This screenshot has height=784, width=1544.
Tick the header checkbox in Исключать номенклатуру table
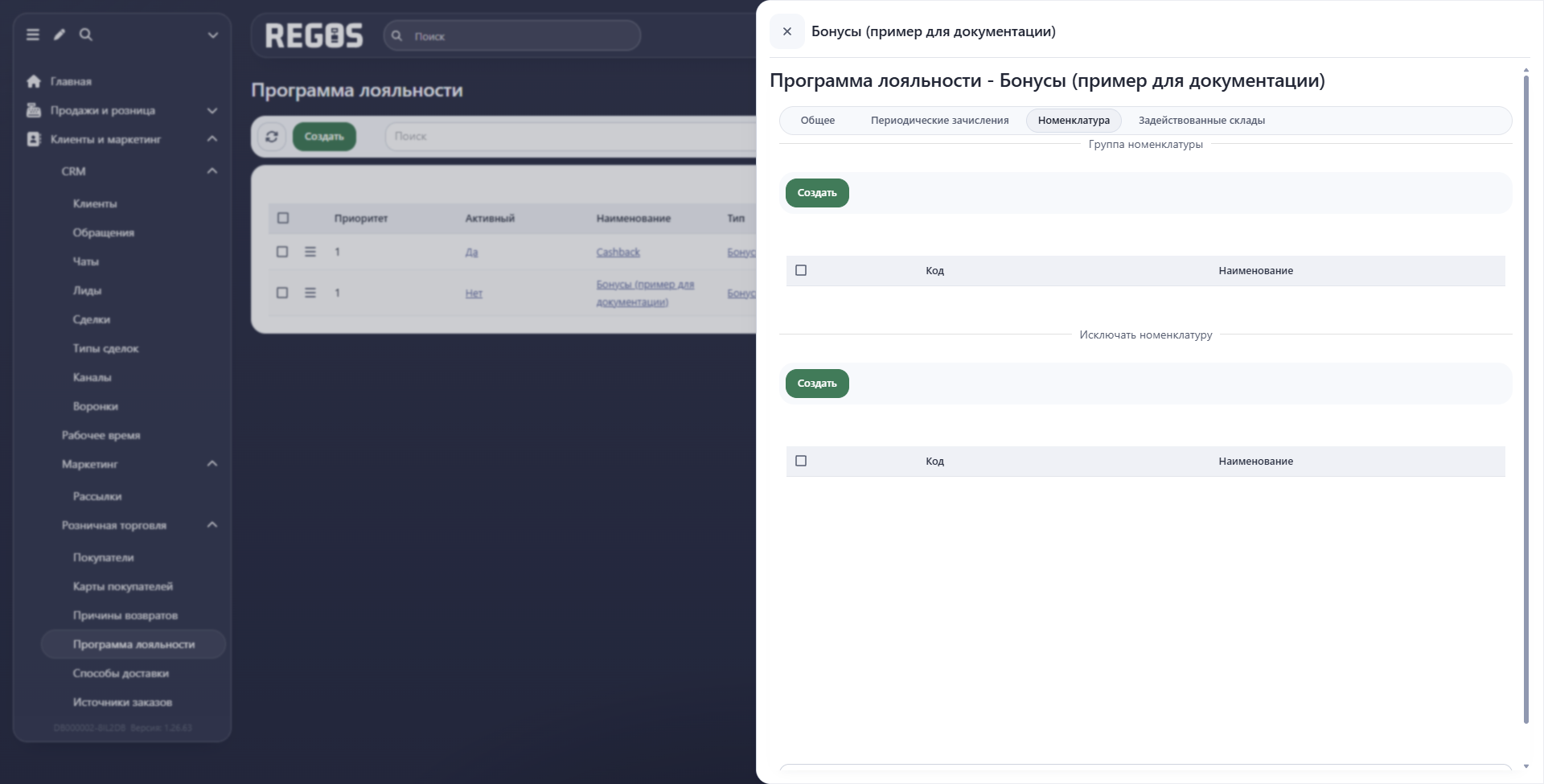801,461
